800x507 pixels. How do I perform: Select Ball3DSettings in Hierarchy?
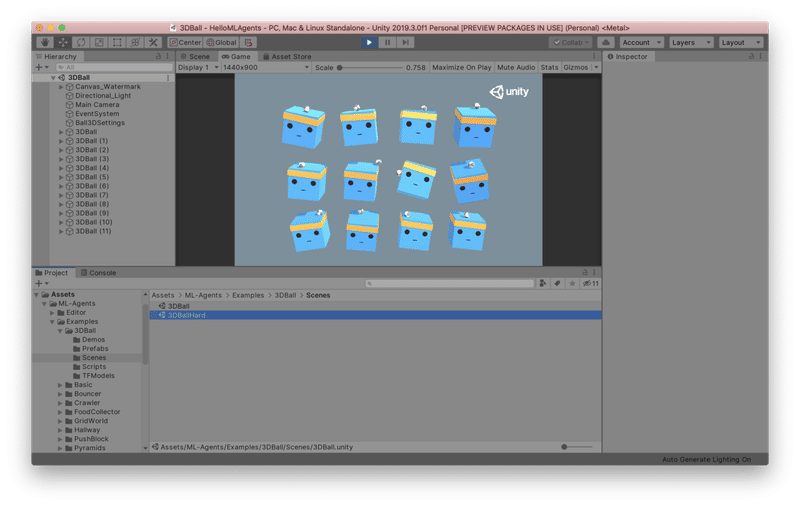(x=100, y=123)
